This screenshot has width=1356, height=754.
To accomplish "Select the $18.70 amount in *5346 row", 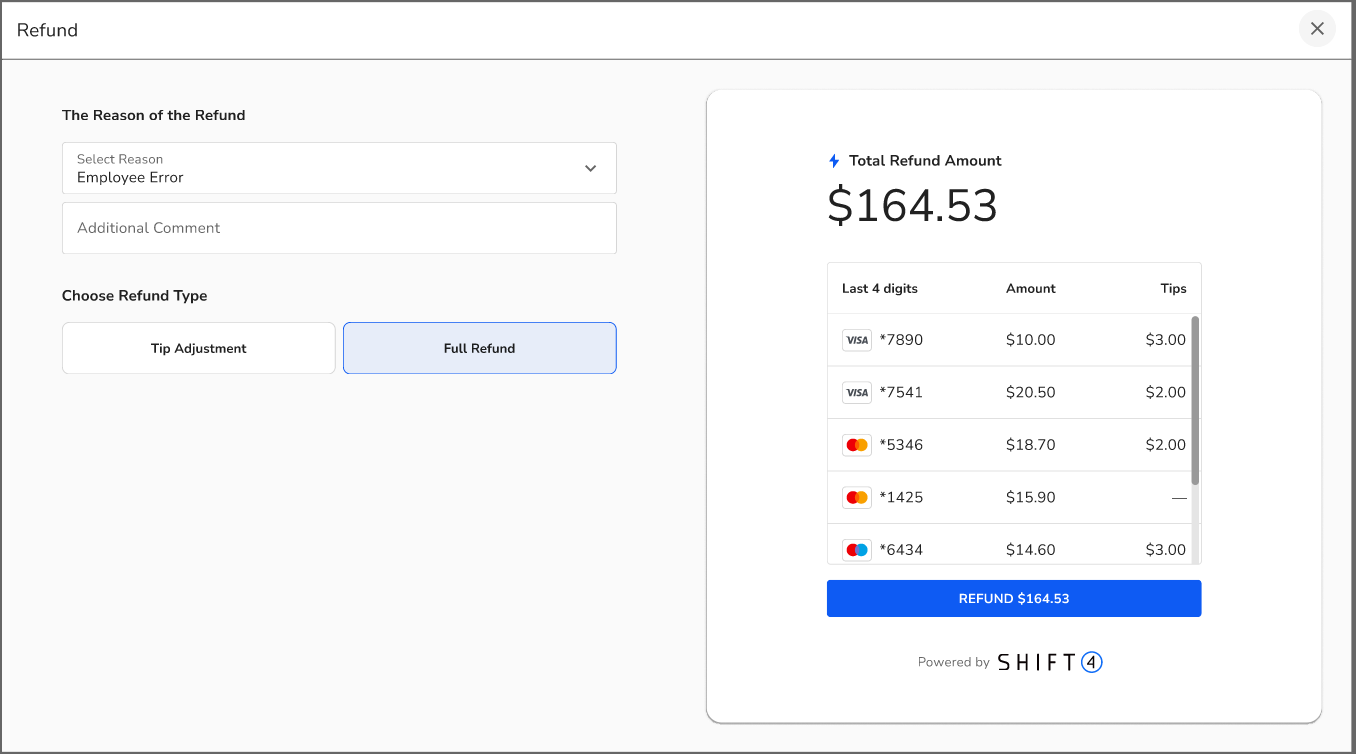I will (1030, 445).
